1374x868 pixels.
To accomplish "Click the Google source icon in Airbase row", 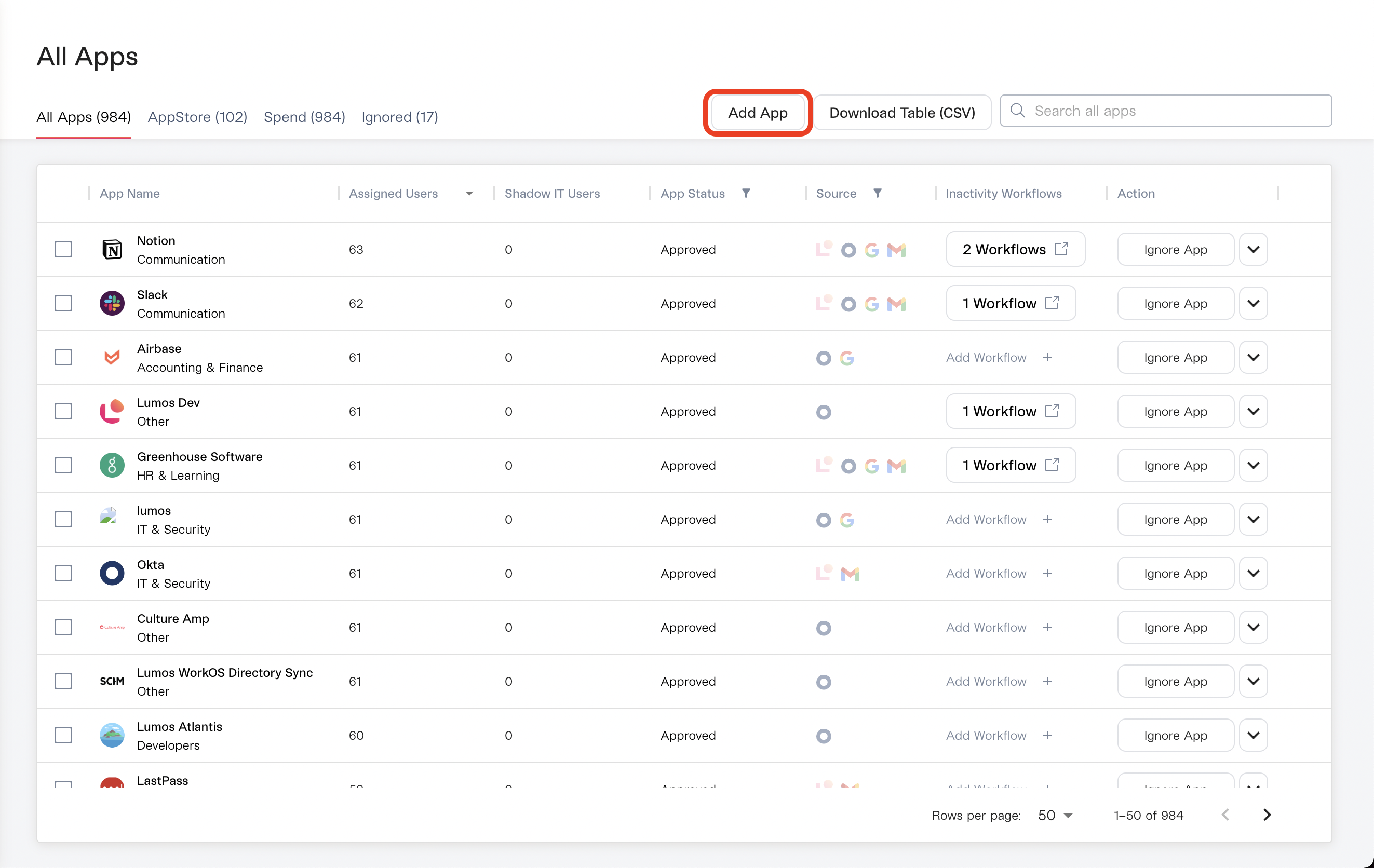I will point(847,358).
